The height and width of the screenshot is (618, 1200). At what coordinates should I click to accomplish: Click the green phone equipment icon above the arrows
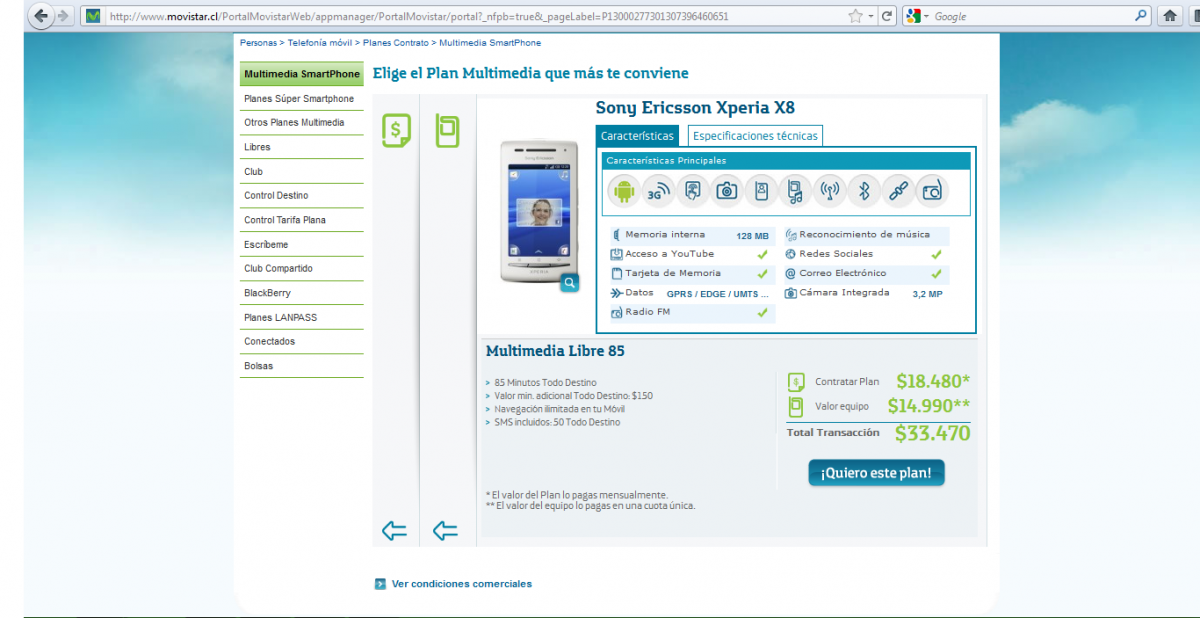click(447, 130)
